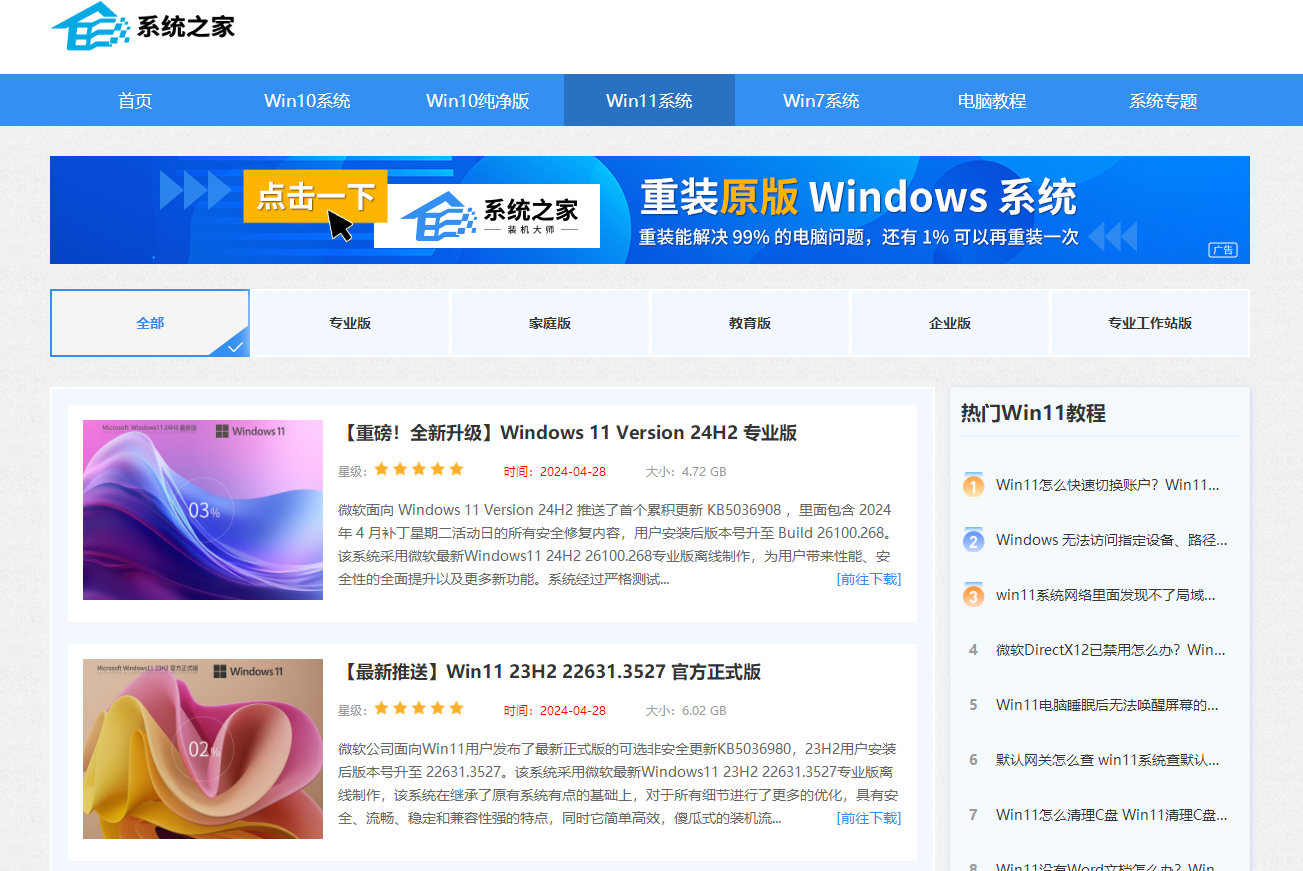Viewport: 1303px width, 871px height.
Task: Open the 首页 nav item
Action: coord(135,100)
